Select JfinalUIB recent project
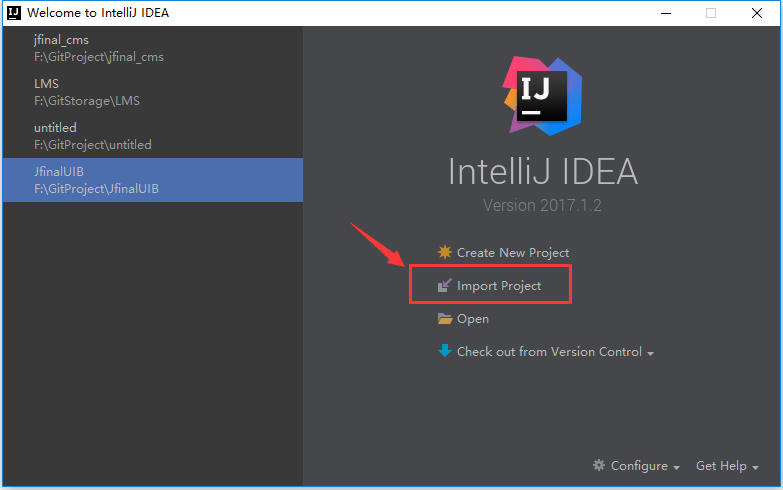Screen dimensions: 783x490 pyautogui.click(x=152, y=180)
